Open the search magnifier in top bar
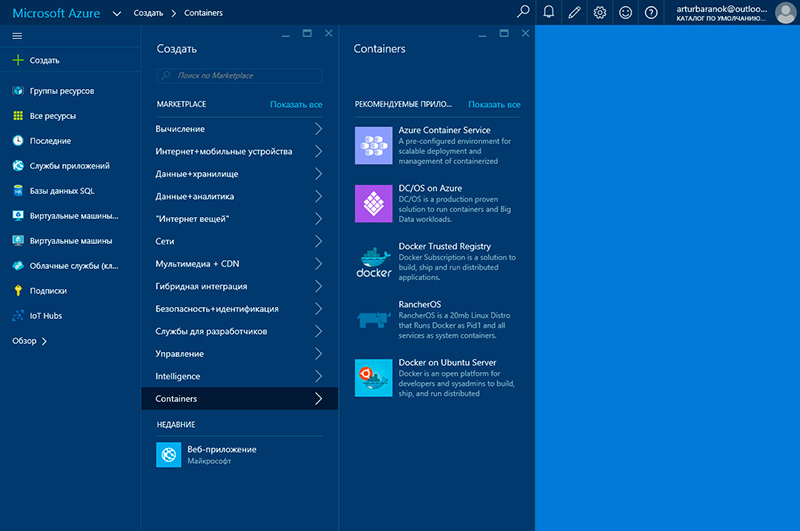This screenshot has height=531, width=800. click(523, 12)
